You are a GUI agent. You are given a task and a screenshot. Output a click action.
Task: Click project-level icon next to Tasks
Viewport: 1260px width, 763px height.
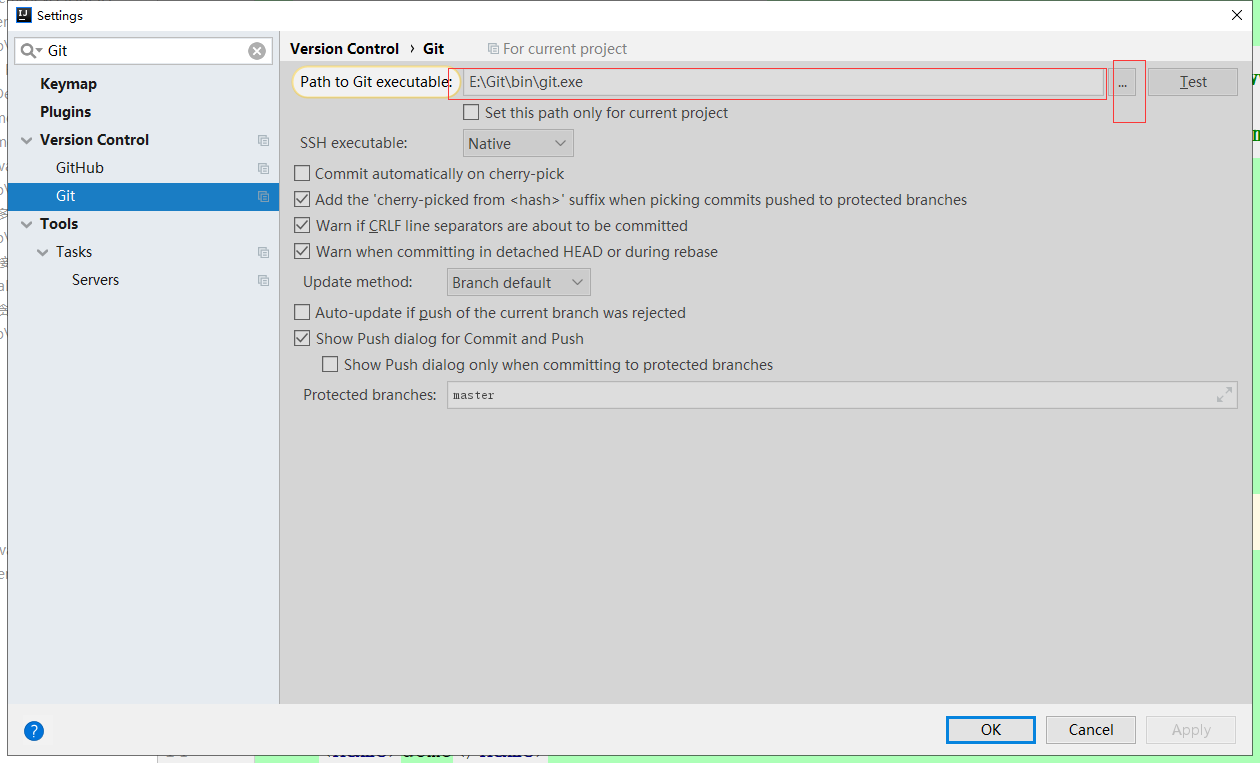point(263,252)
